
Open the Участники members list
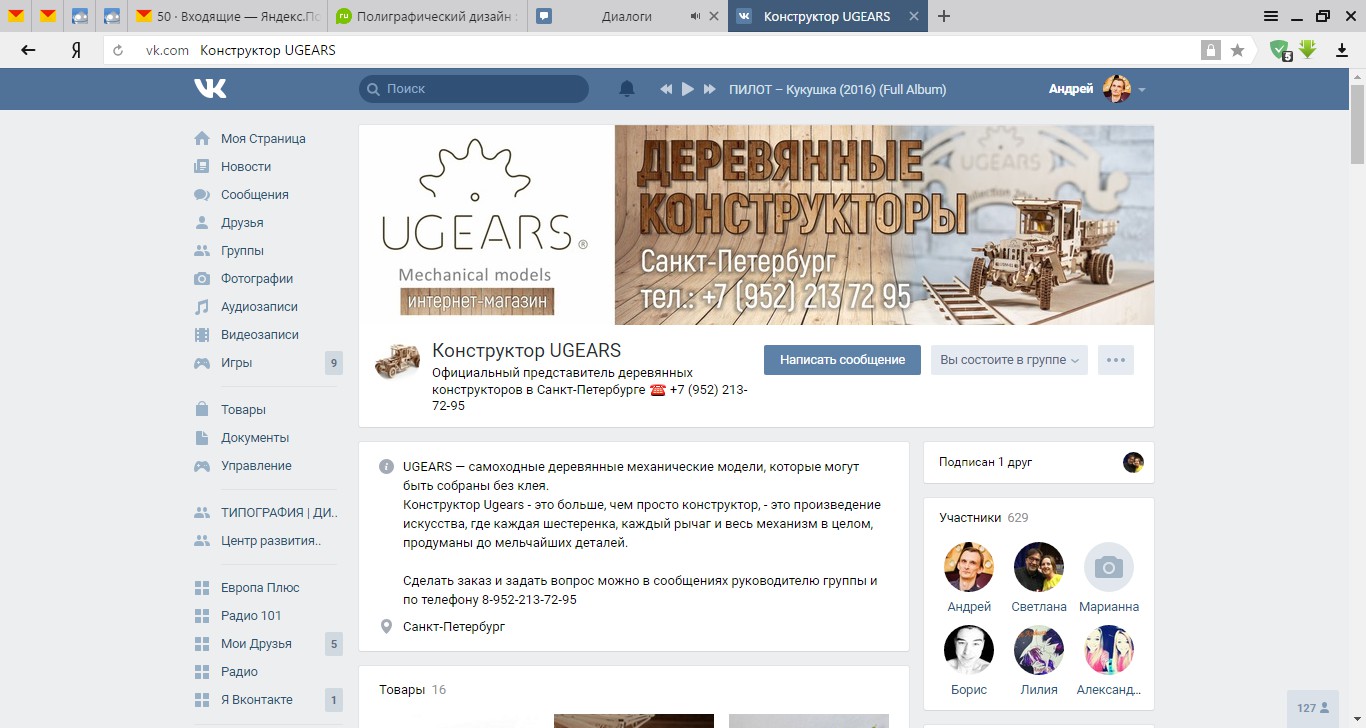point(984,518)
